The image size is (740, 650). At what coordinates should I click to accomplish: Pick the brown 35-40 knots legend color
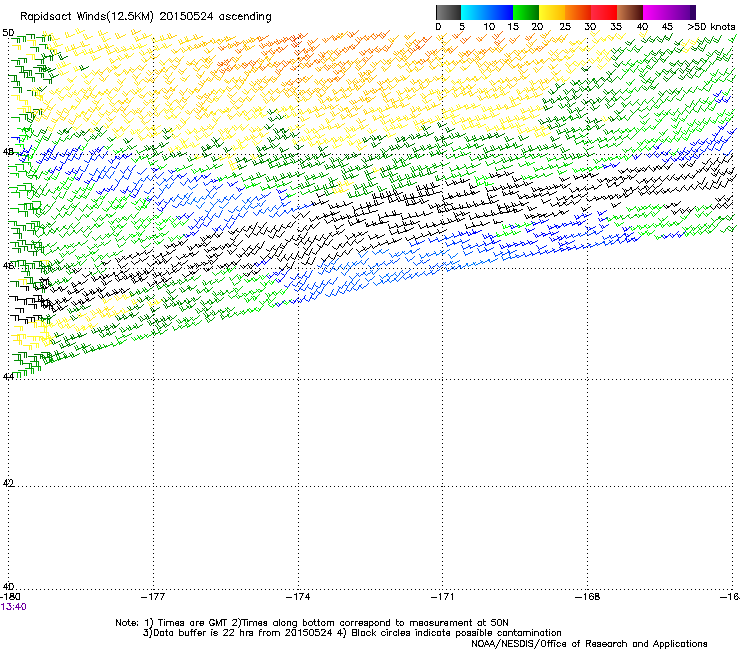click(x=630, y=12)
